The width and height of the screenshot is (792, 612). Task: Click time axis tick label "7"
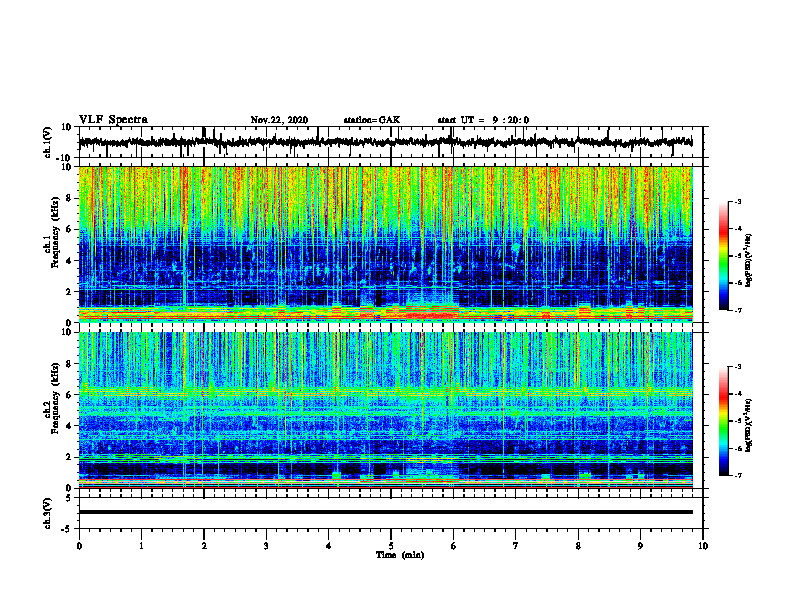pos(516,546)
